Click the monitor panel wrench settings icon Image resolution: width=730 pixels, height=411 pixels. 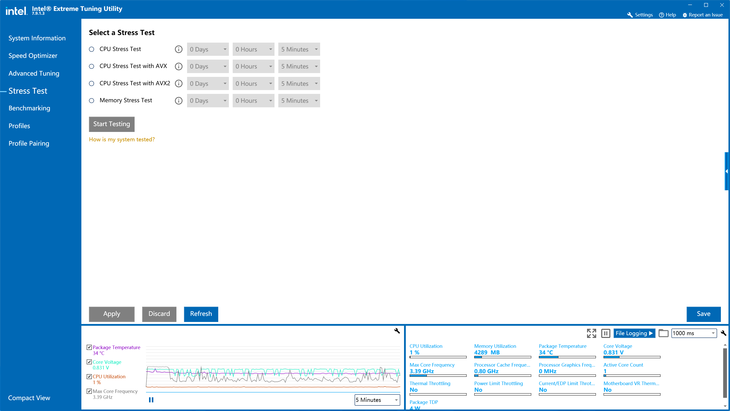pos(723,333)
